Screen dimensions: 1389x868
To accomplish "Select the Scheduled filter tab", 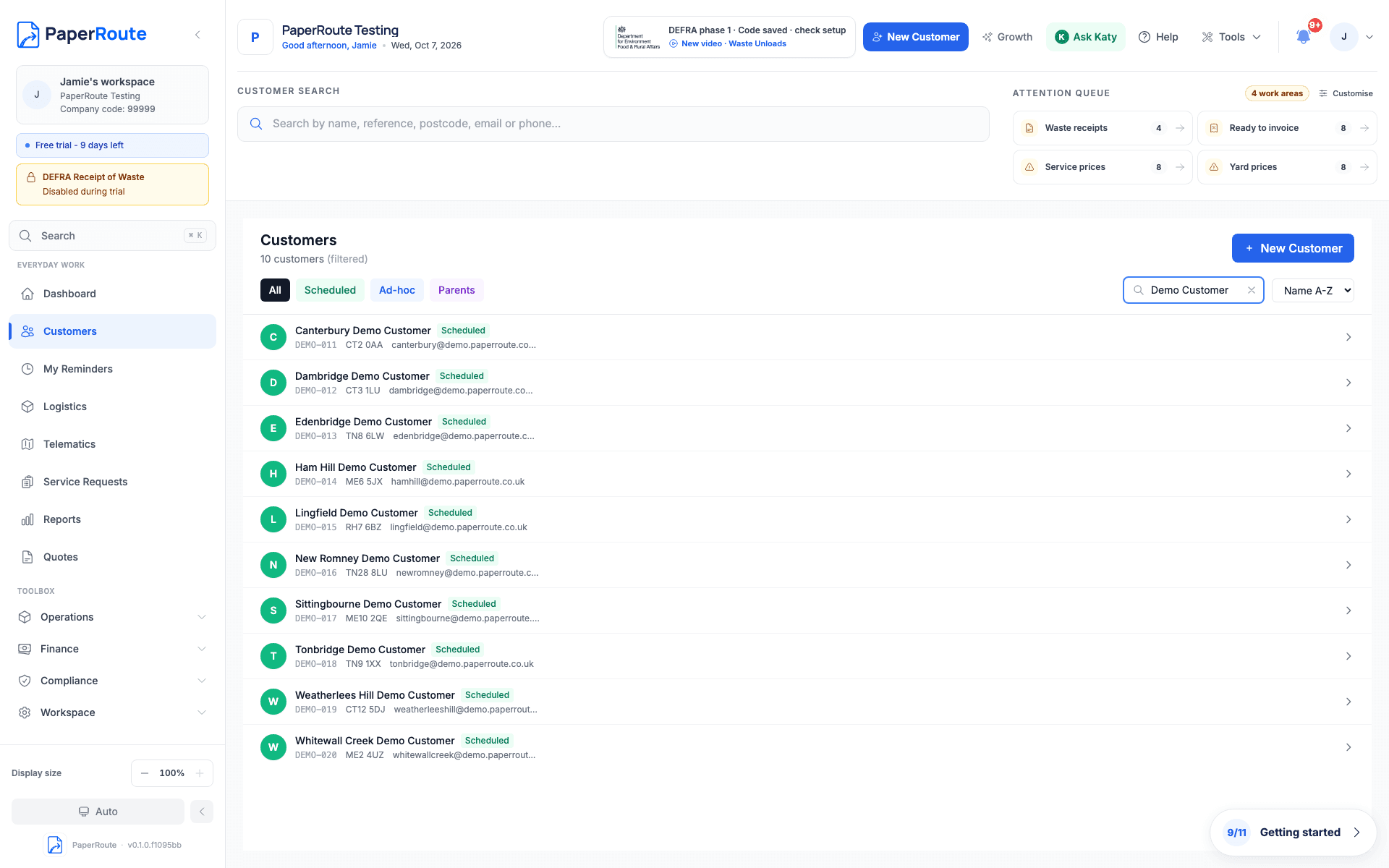I will pos(330,290).
